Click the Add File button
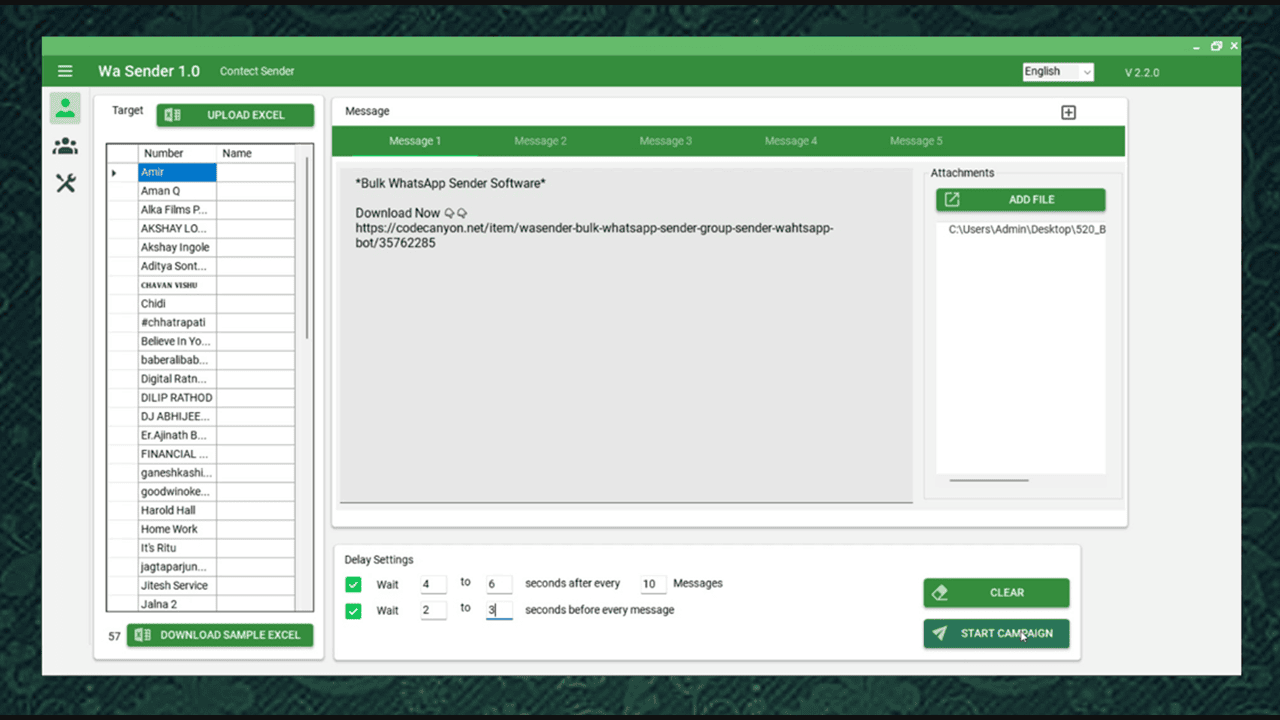 tap(1020, 200)
